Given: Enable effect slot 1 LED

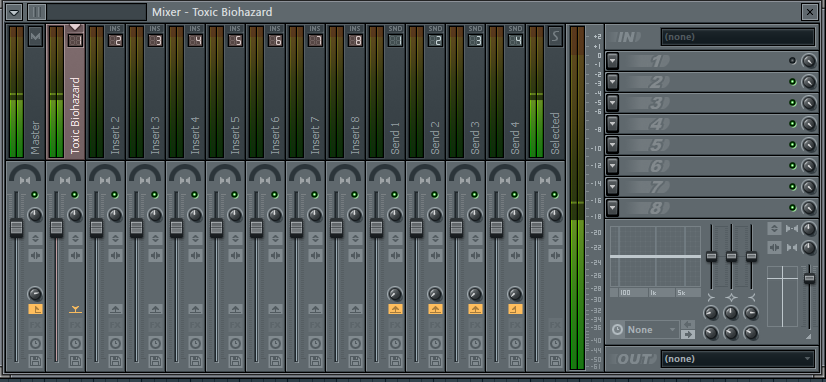Looking at the screenshot, I should (x=792, y=61).
